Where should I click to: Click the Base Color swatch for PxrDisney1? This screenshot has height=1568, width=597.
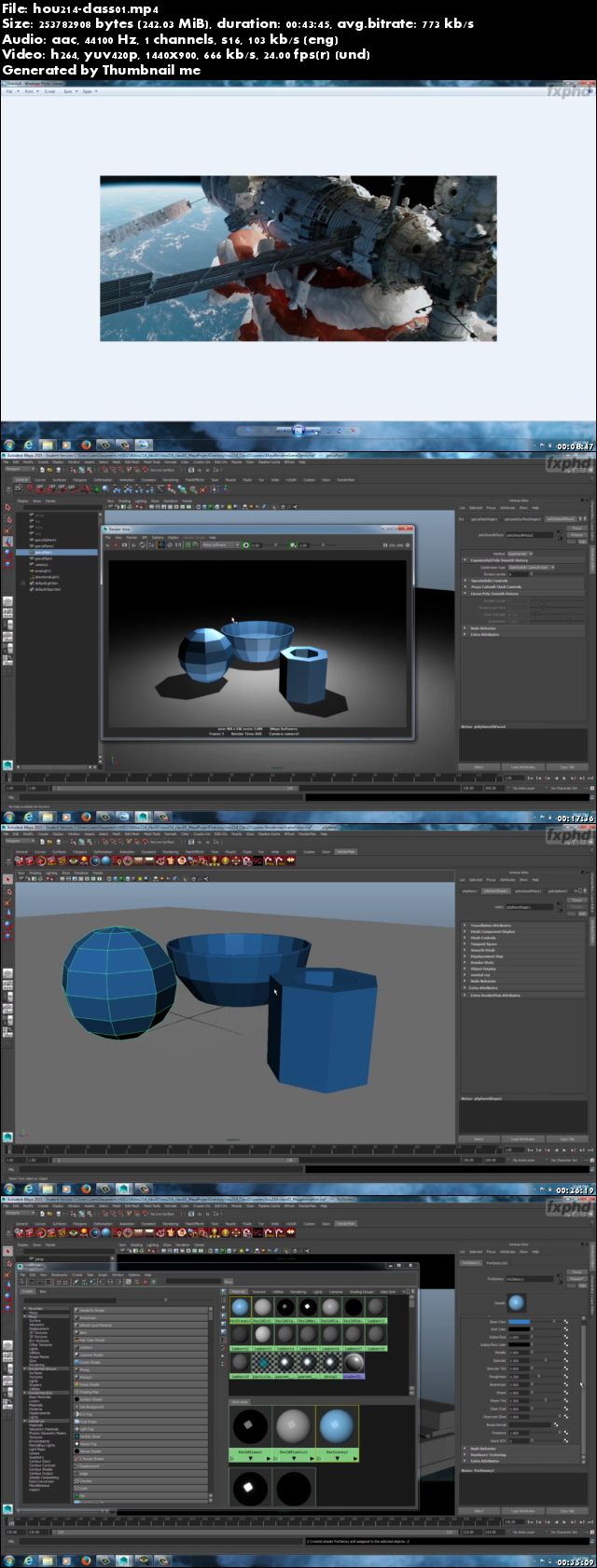pos(519,1322)
